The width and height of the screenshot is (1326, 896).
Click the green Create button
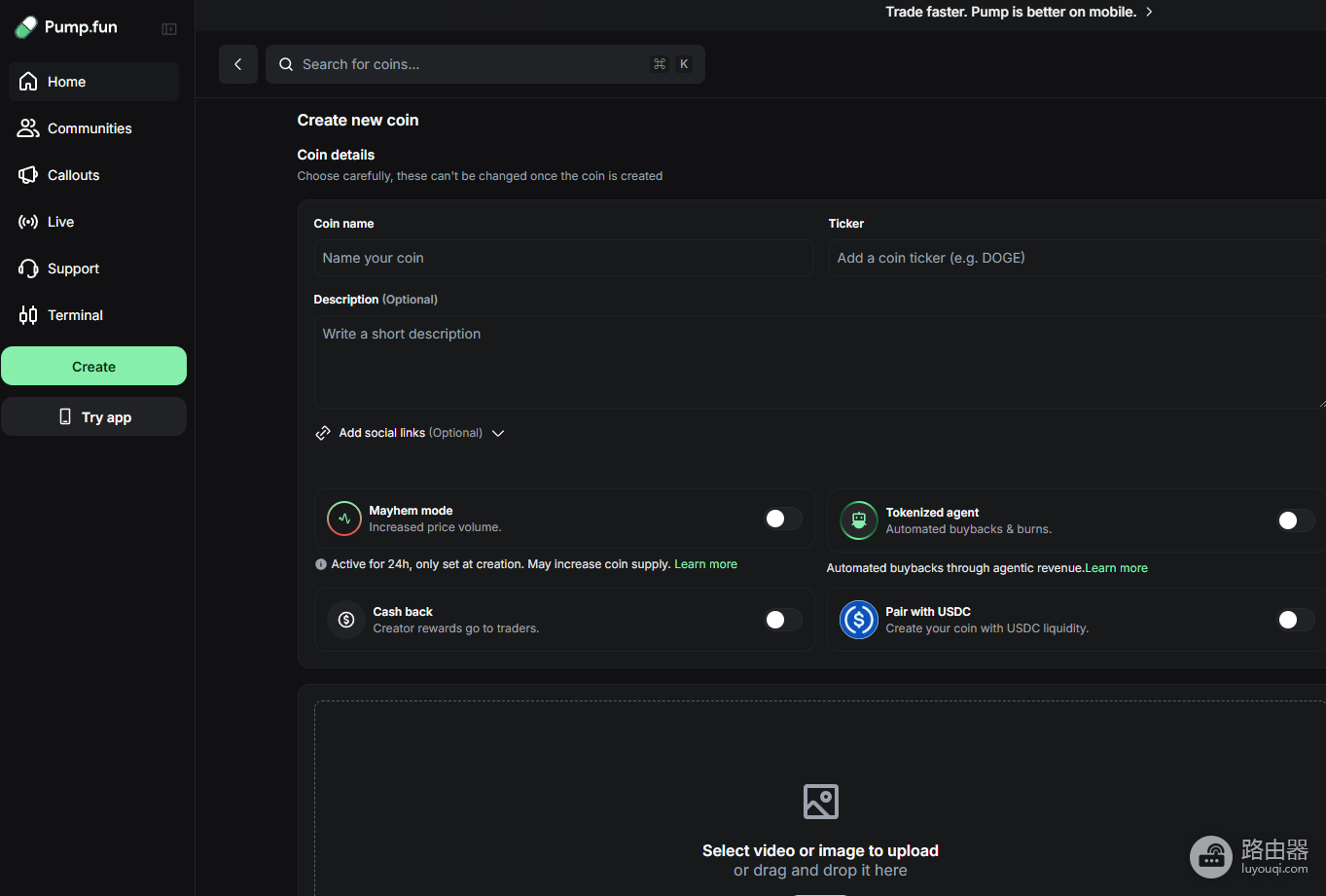coord(93,366)
